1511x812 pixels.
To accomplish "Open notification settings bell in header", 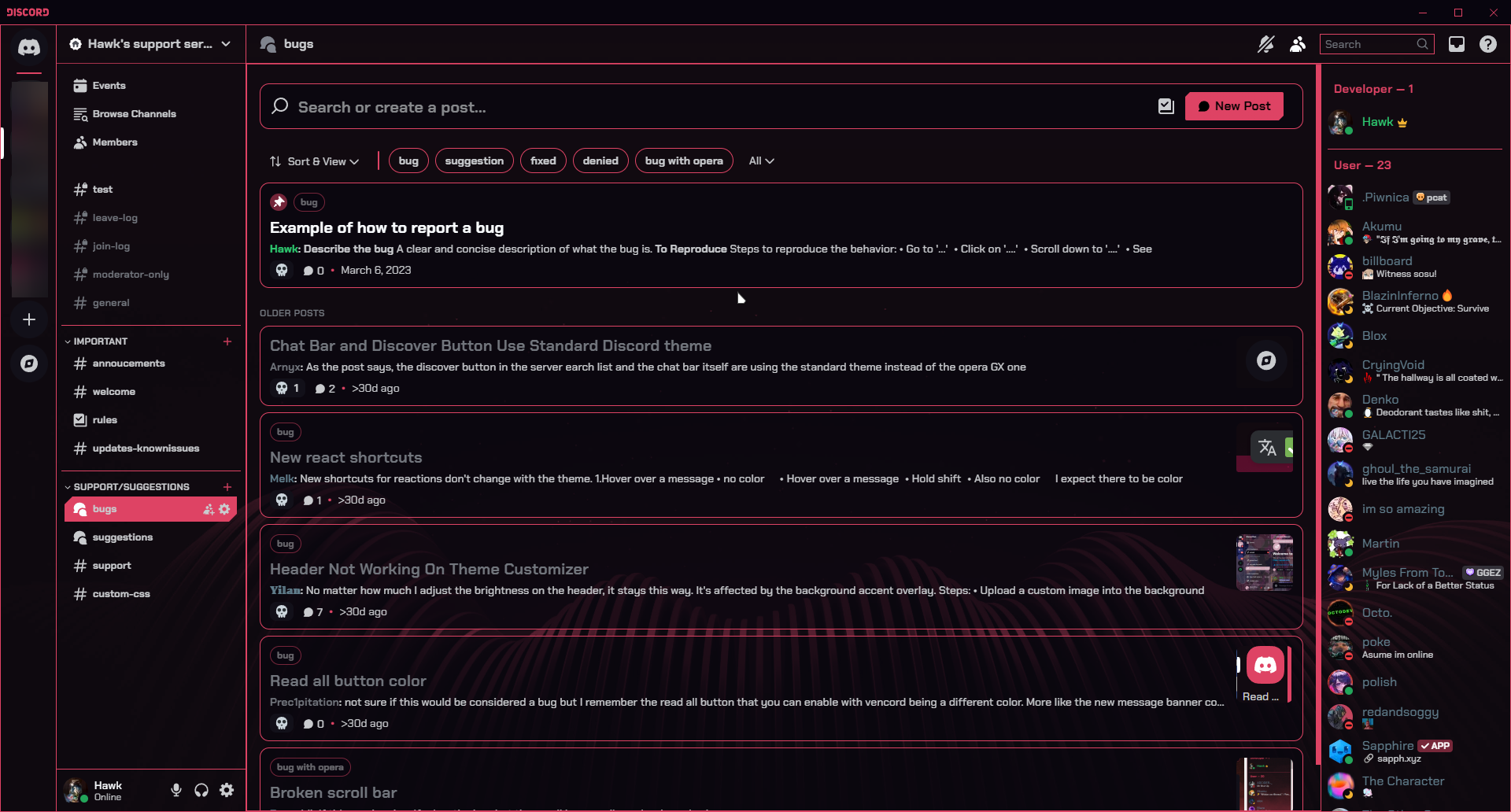I will [1265, 44].
